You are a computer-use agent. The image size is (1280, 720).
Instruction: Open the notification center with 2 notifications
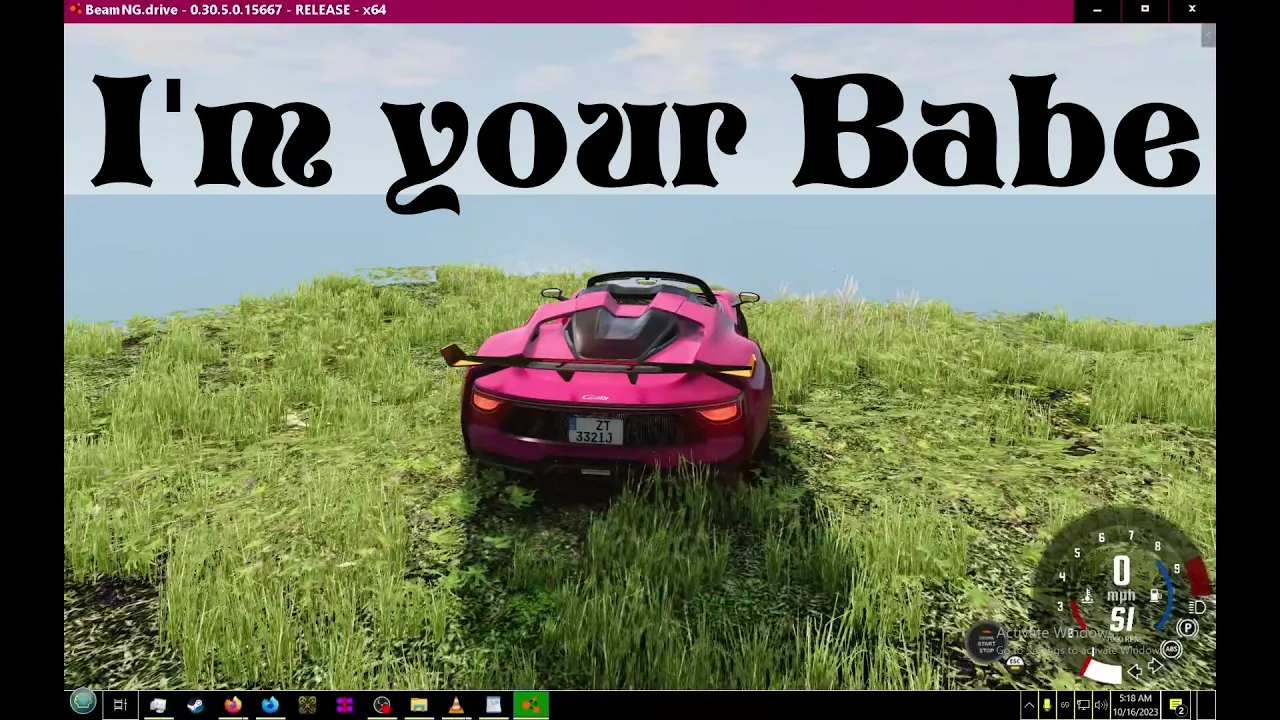1177,705
